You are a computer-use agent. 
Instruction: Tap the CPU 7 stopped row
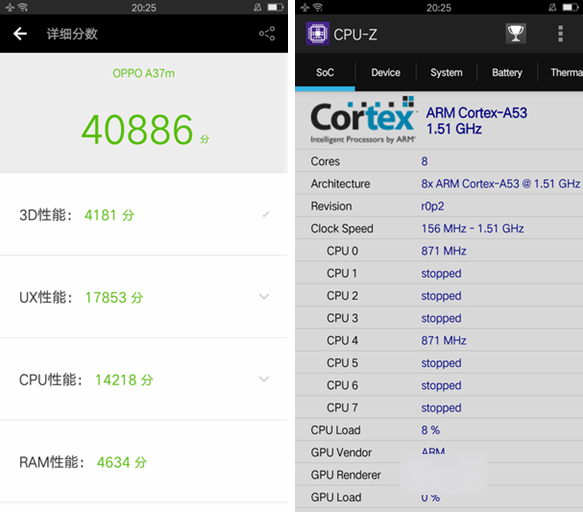[x=439, y=408]
